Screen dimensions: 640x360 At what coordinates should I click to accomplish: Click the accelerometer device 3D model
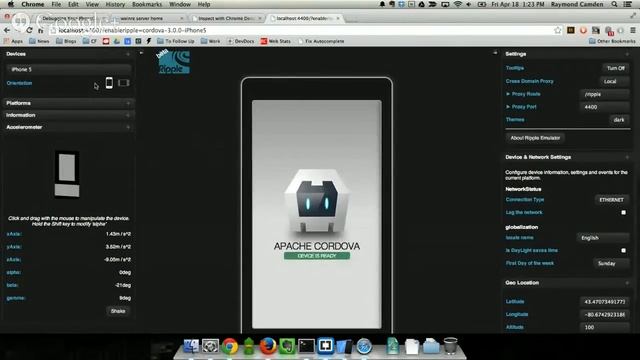67,174
